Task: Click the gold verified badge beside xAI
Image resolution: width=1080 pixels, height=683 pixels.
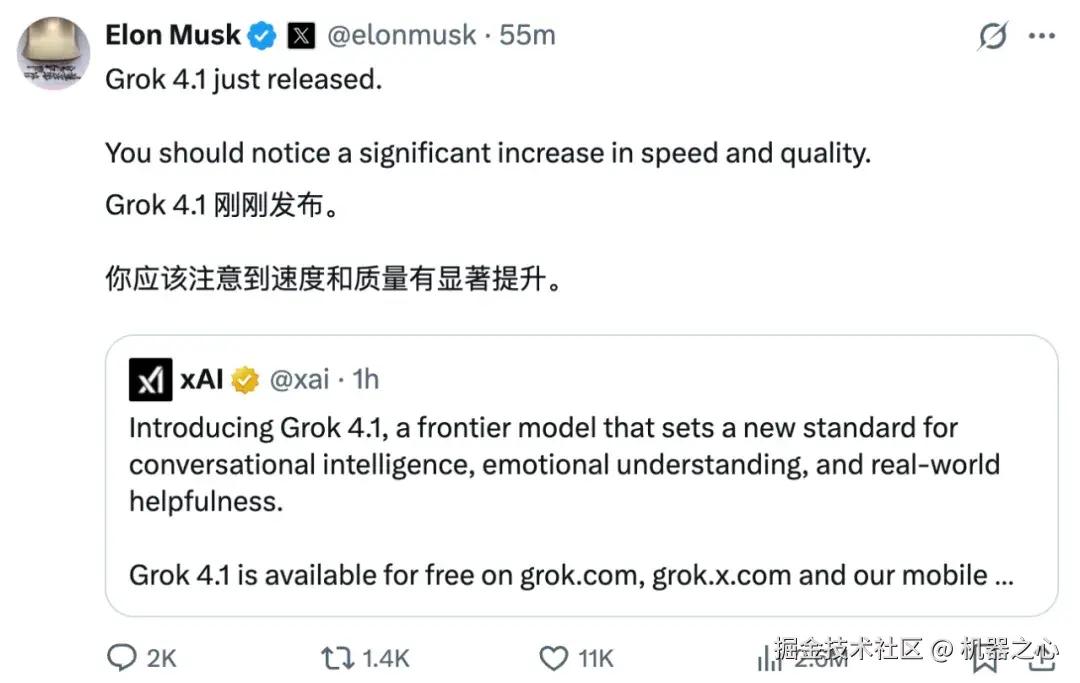Action: (243, 379)
